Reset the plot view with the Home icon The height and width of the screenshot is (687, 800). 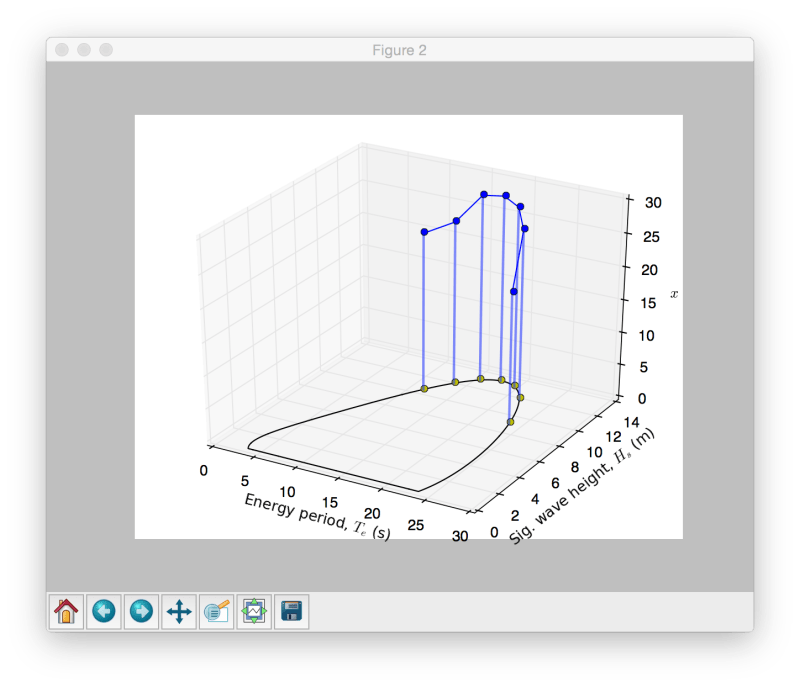(66, 610)
